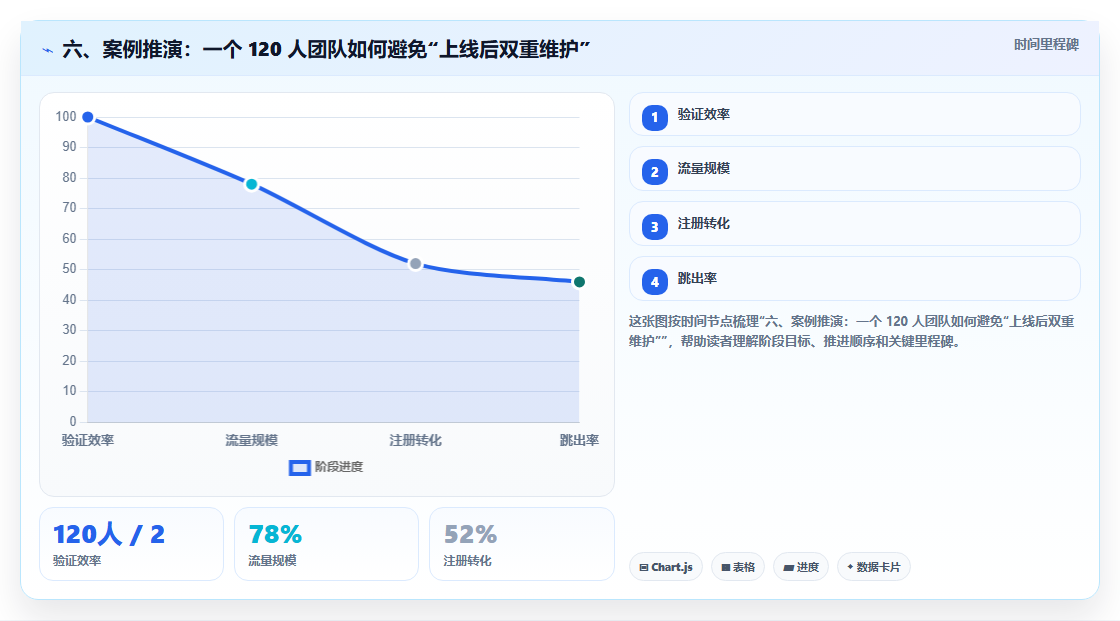This screenshot has height=621, width=1120.
Task: Click the numbered badge 1 for 验证效率
Action: [x=654, y=117]
